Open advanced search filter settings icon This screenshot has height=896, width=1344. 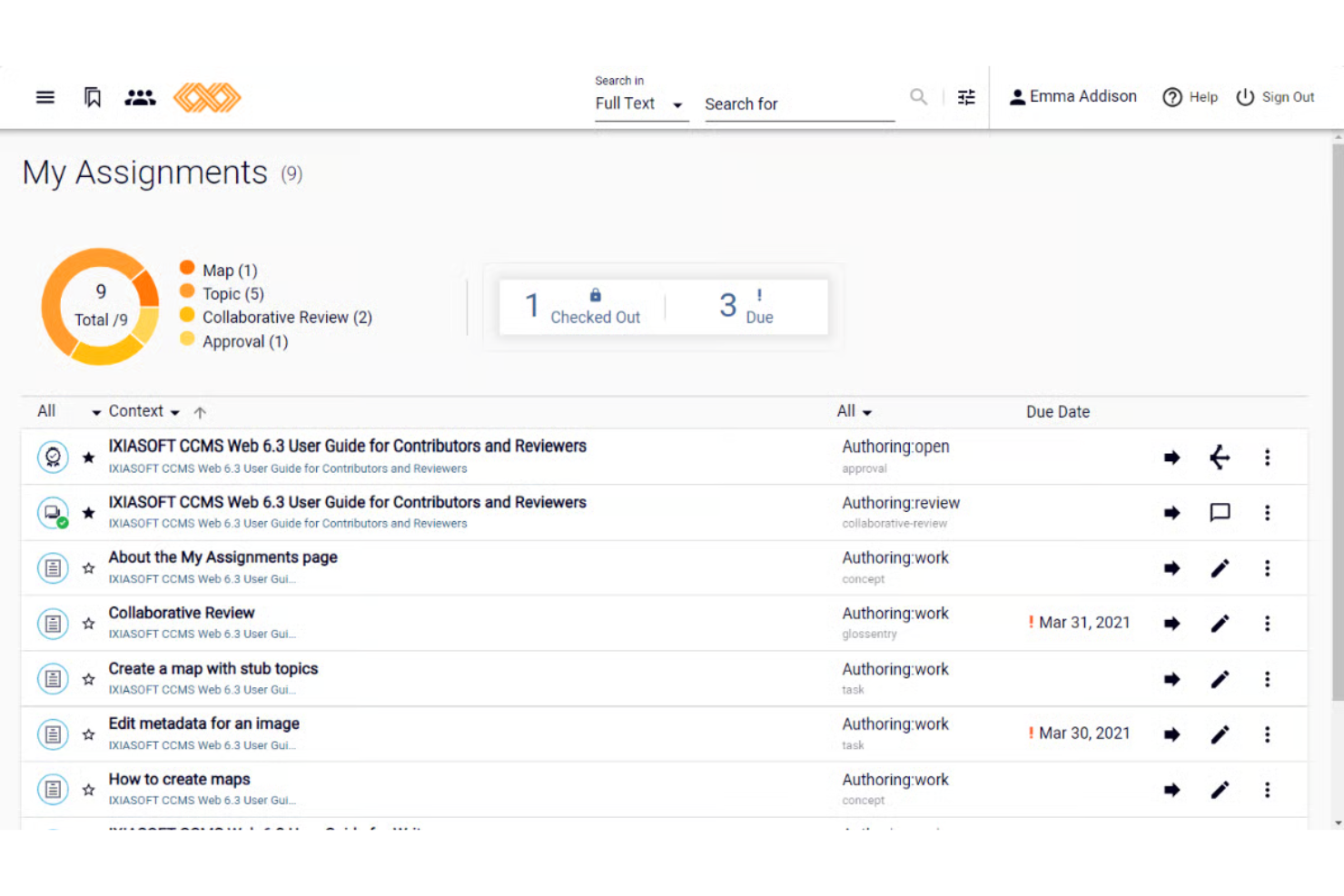[966, 97]
